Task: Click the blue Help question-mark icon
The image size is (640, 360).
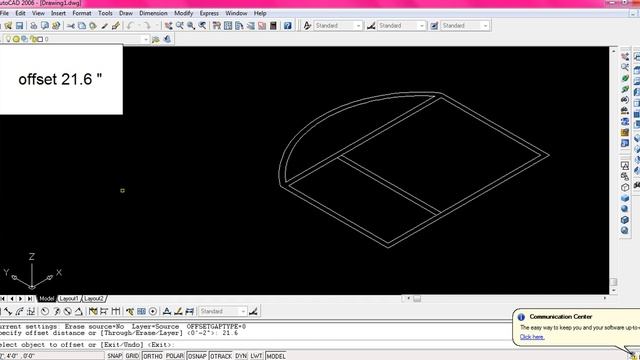Action: 288,26
